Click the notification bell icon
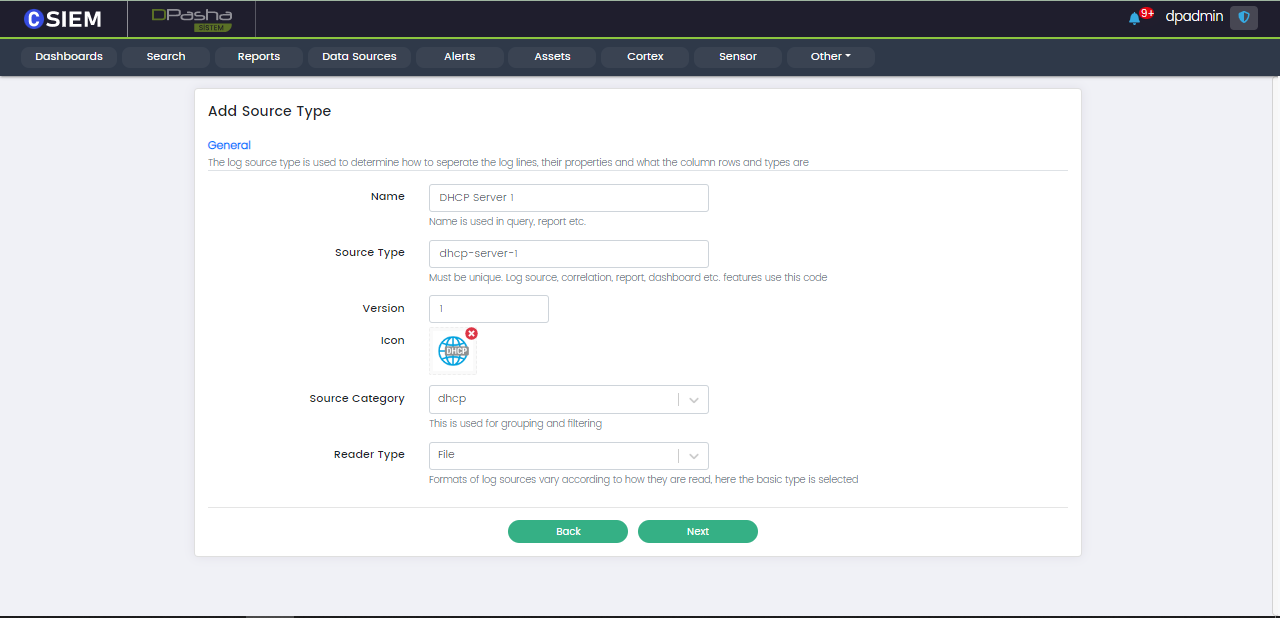Screen dimensions: 1280x618 1134,18
